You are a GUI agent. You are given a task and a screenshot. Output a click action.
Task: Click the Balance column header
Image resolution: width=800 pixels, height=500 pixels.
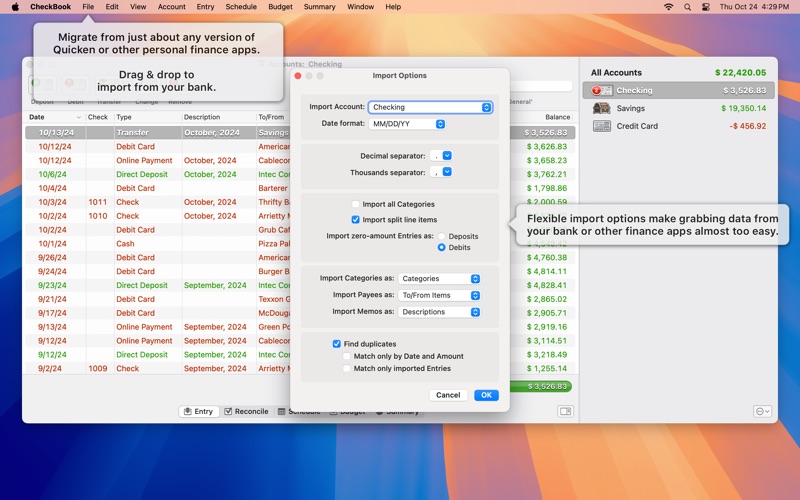tap(557, 117)
